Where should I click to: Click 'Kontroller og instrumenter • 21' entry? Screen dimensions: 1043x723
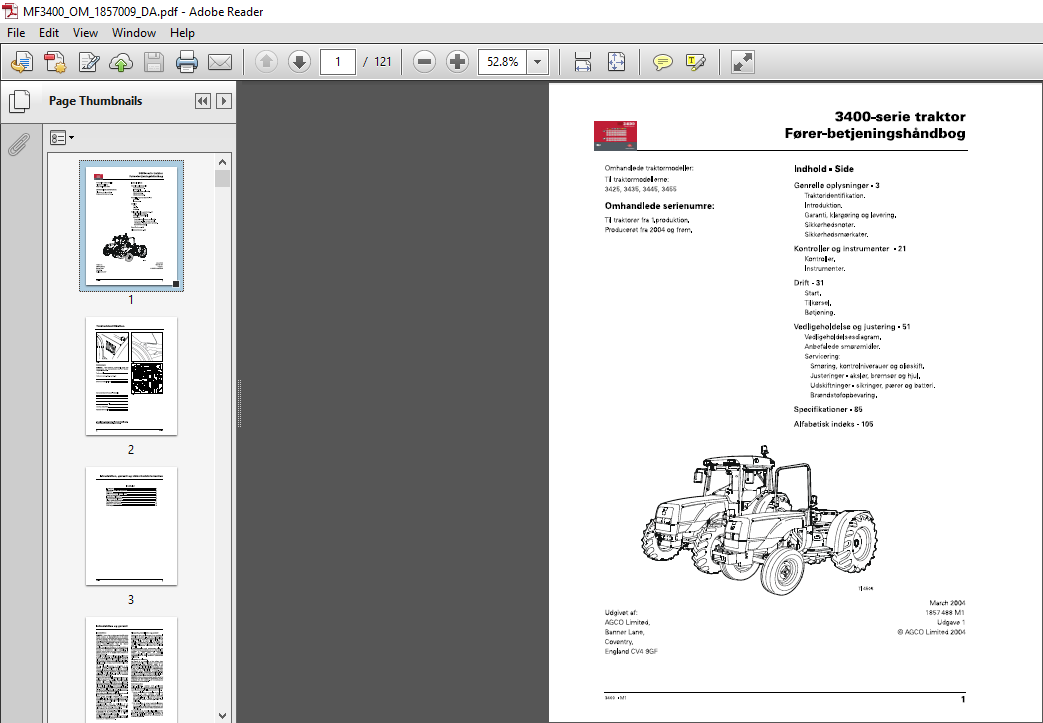coord(849,249)
